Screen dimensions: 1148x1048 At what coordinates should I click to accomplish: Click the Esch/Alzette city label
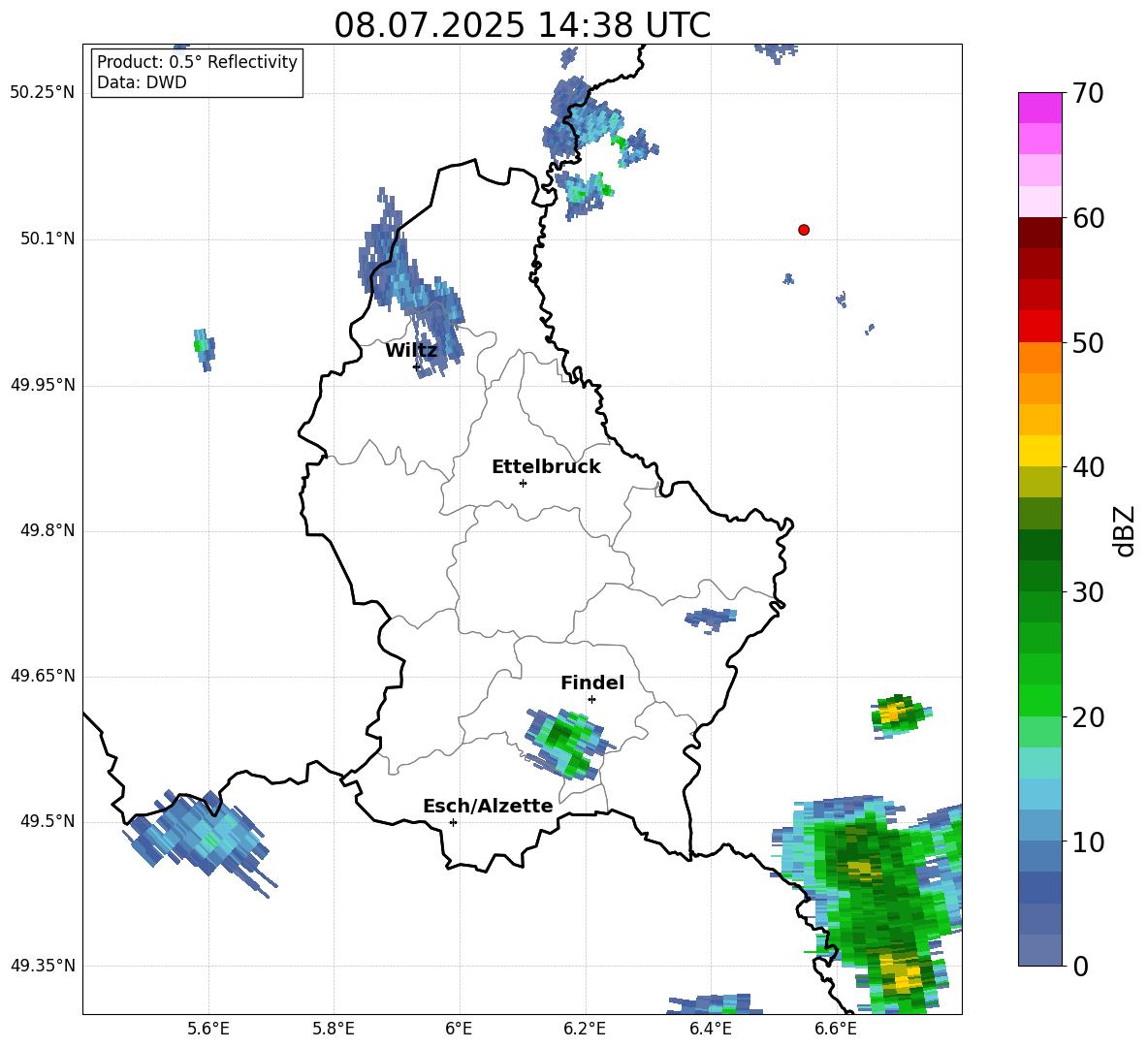point(488,806)
